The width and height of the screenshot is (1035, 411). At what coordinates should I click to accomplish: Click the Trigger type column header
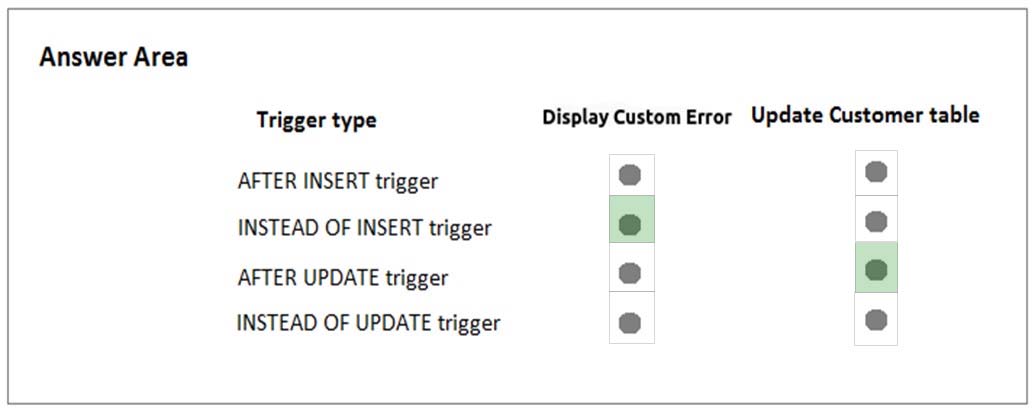tap(317, 121)
